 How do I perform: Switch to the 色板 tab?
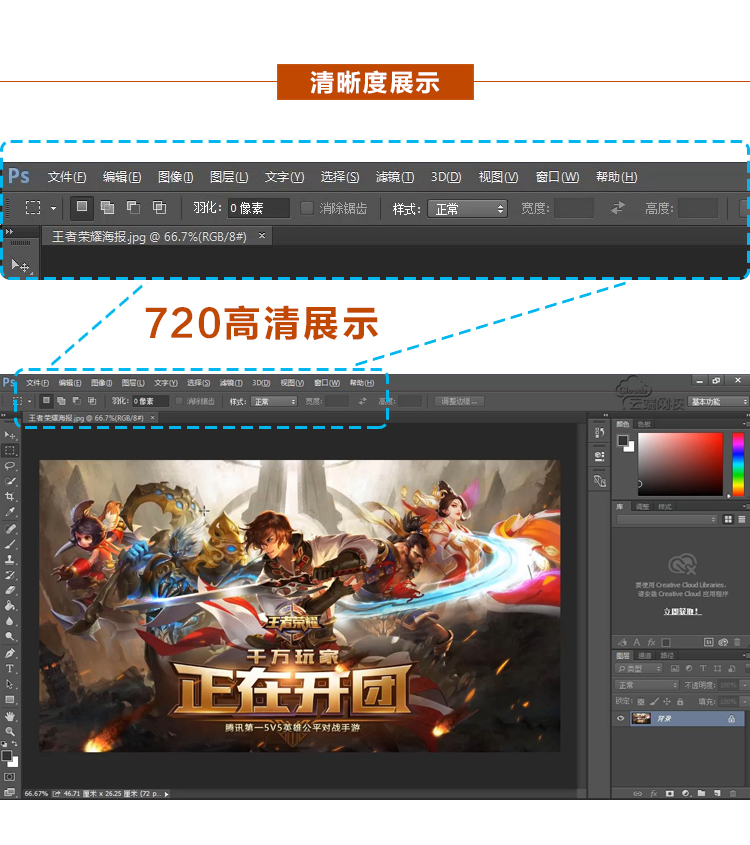pyautogui.click(x=644, y=424)
